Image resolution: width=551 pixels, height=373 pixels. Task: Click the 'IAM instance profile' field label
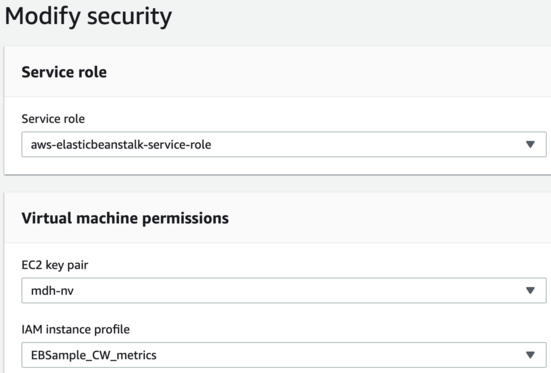pos(76,329)
